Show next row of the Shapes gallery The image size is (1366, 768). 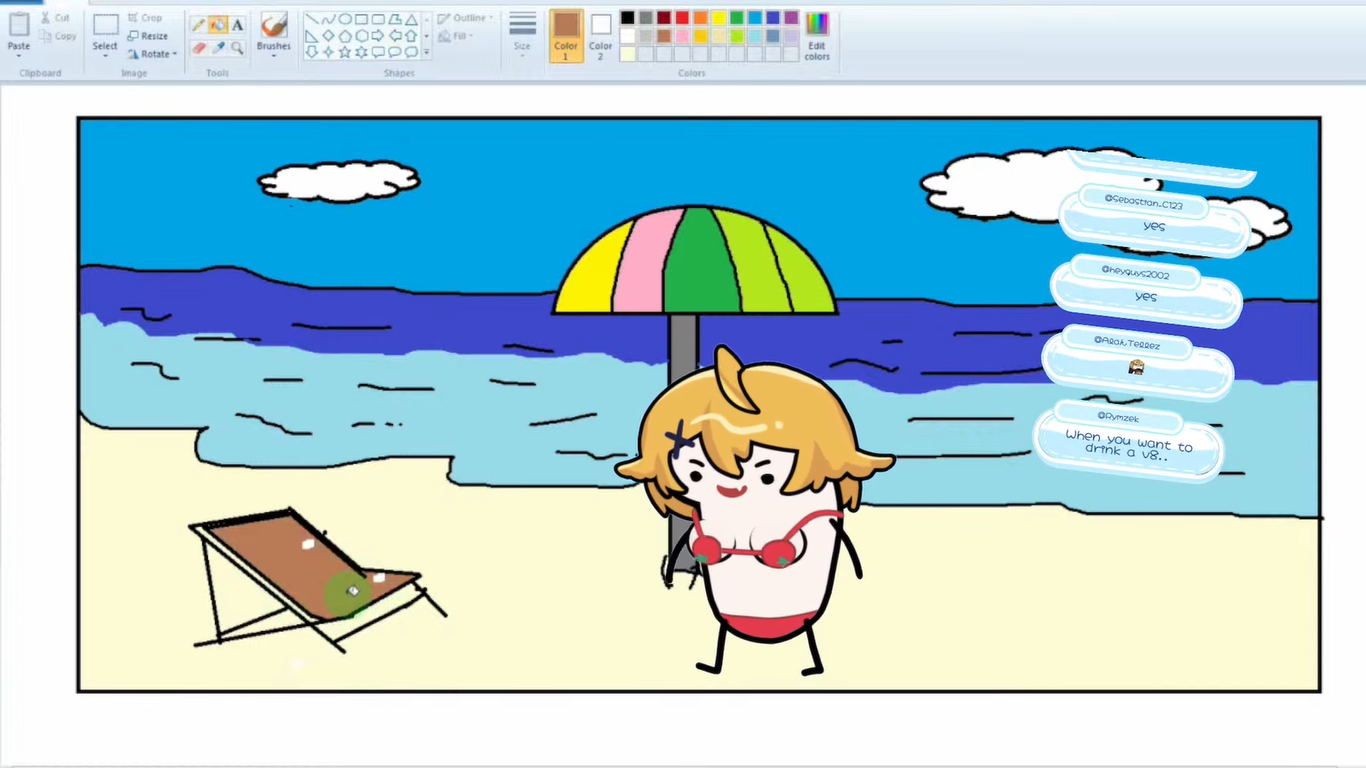(427, 36)
